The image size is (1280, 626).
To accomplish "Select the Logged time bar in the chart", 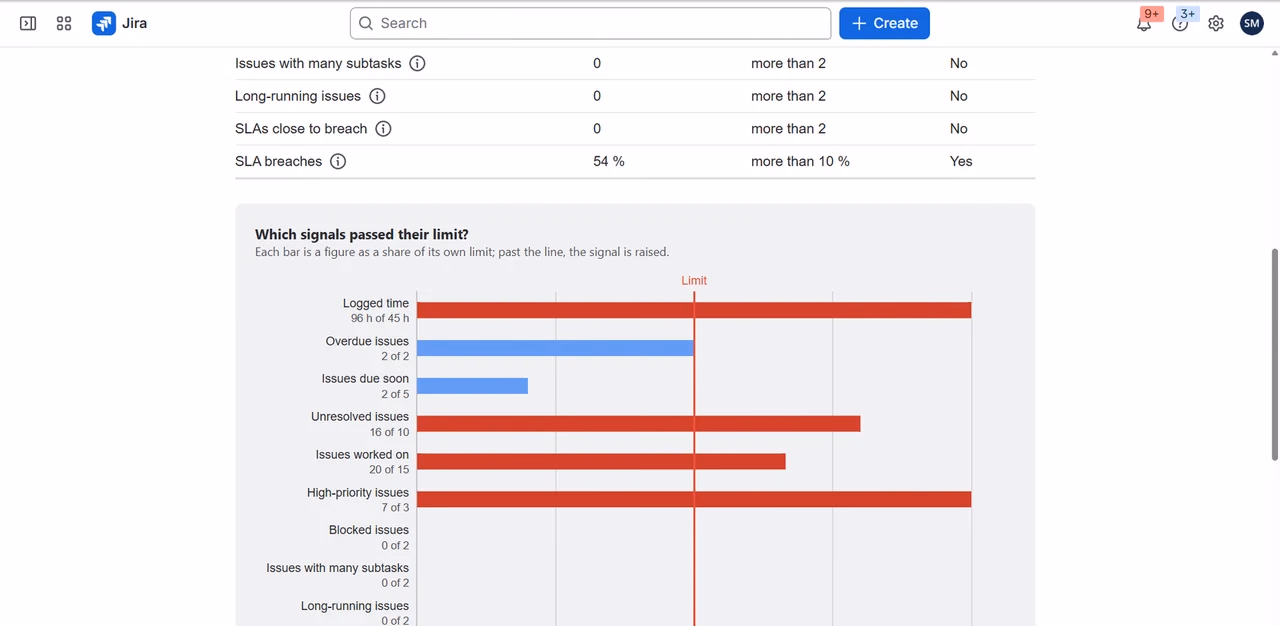I will pos(694,310).
